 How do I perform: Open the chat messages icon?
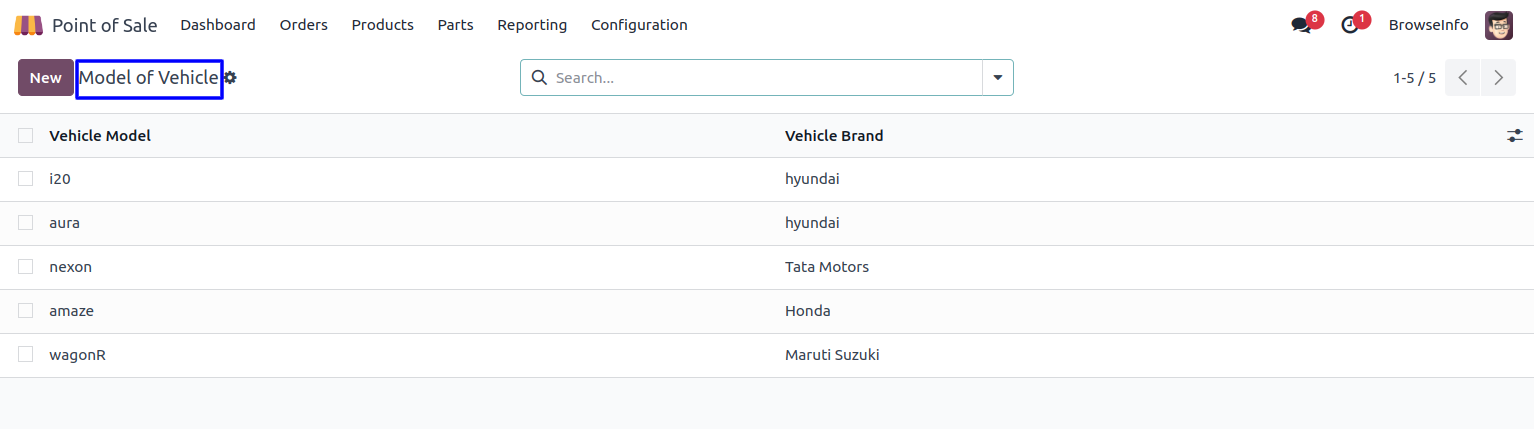pyautogui.click(x=1301, y=25)
